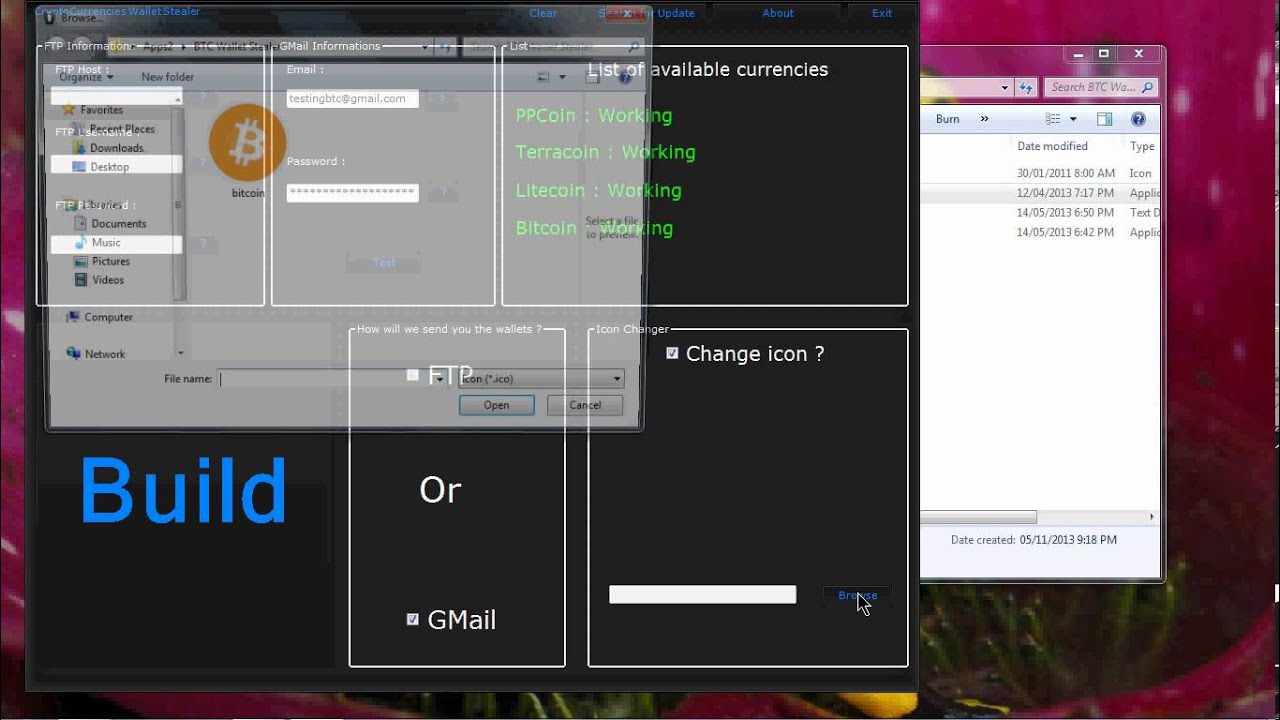The height and width of the screenshot is (720, 1280).
Task: Click the Bitcoin : Working list entry
Action: coord(594,228)
